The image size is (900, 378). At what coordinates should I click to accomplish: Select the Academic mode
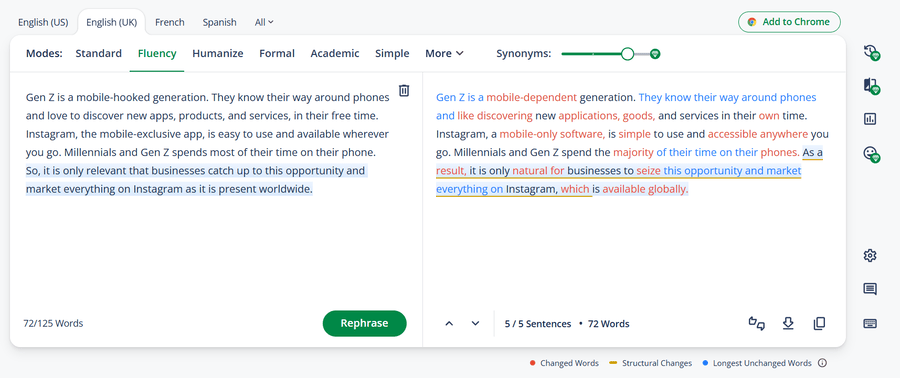tap(335, 53)
